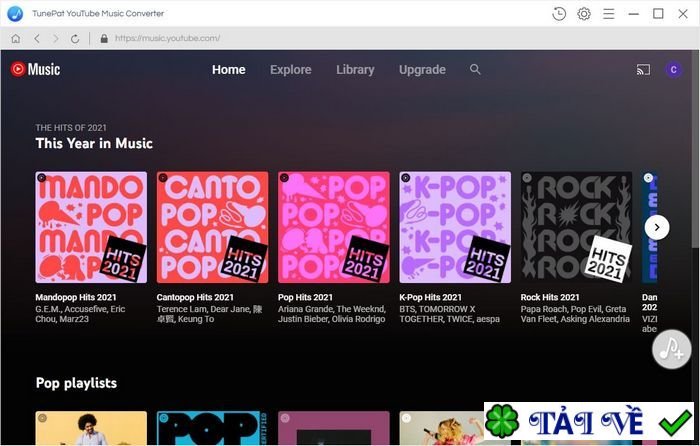Open the Mandopop Hits 2021 title link
The image size is (700, 446).
coord(76,297)
